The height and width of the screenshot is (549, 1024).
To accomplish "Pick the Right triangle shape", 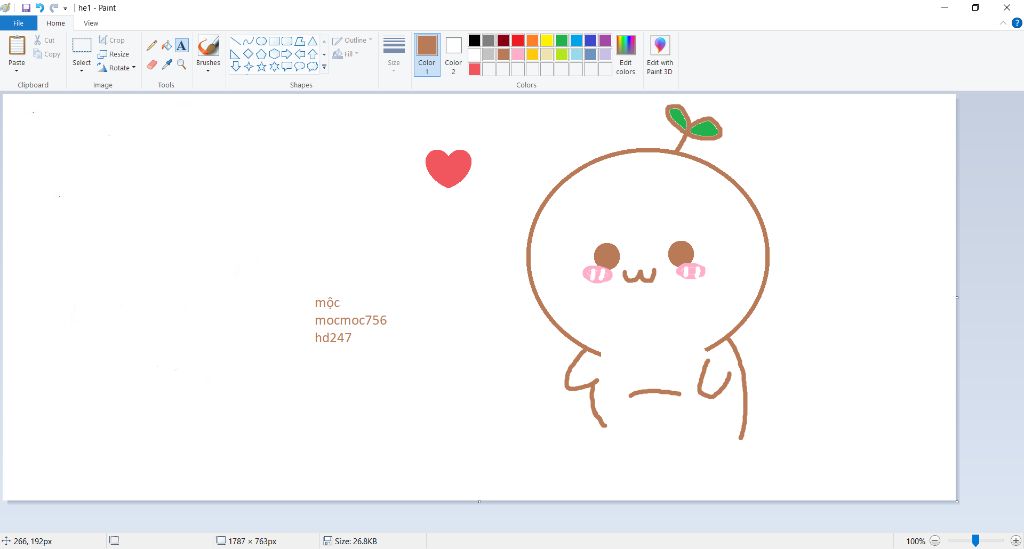I will click(x=235, y=54).
